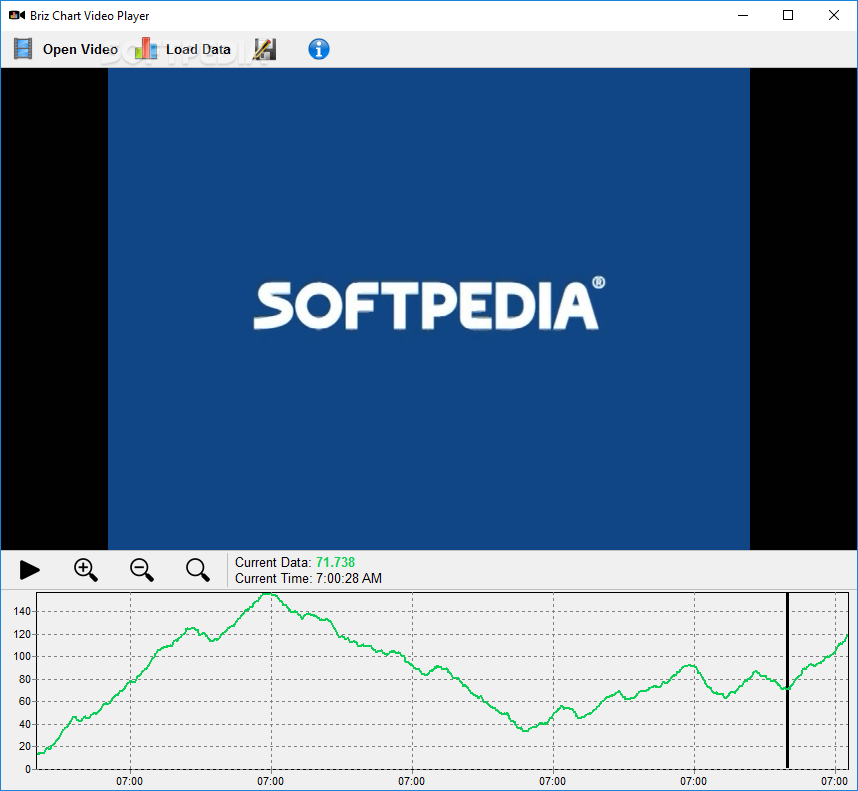Click the black chart position marker line
Image resolution: width=858 pixels, height=791 pixels.
click(787, 681)
